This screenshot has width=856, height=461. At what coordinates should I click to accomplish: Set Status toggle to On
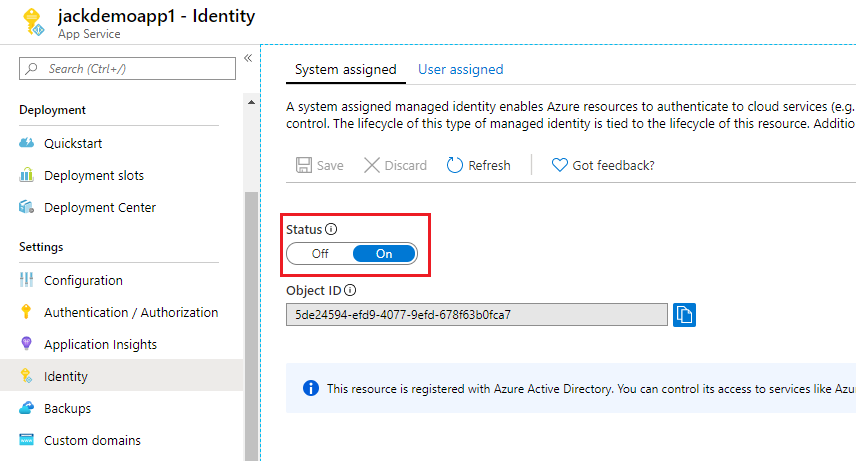[x=384, y=254]
